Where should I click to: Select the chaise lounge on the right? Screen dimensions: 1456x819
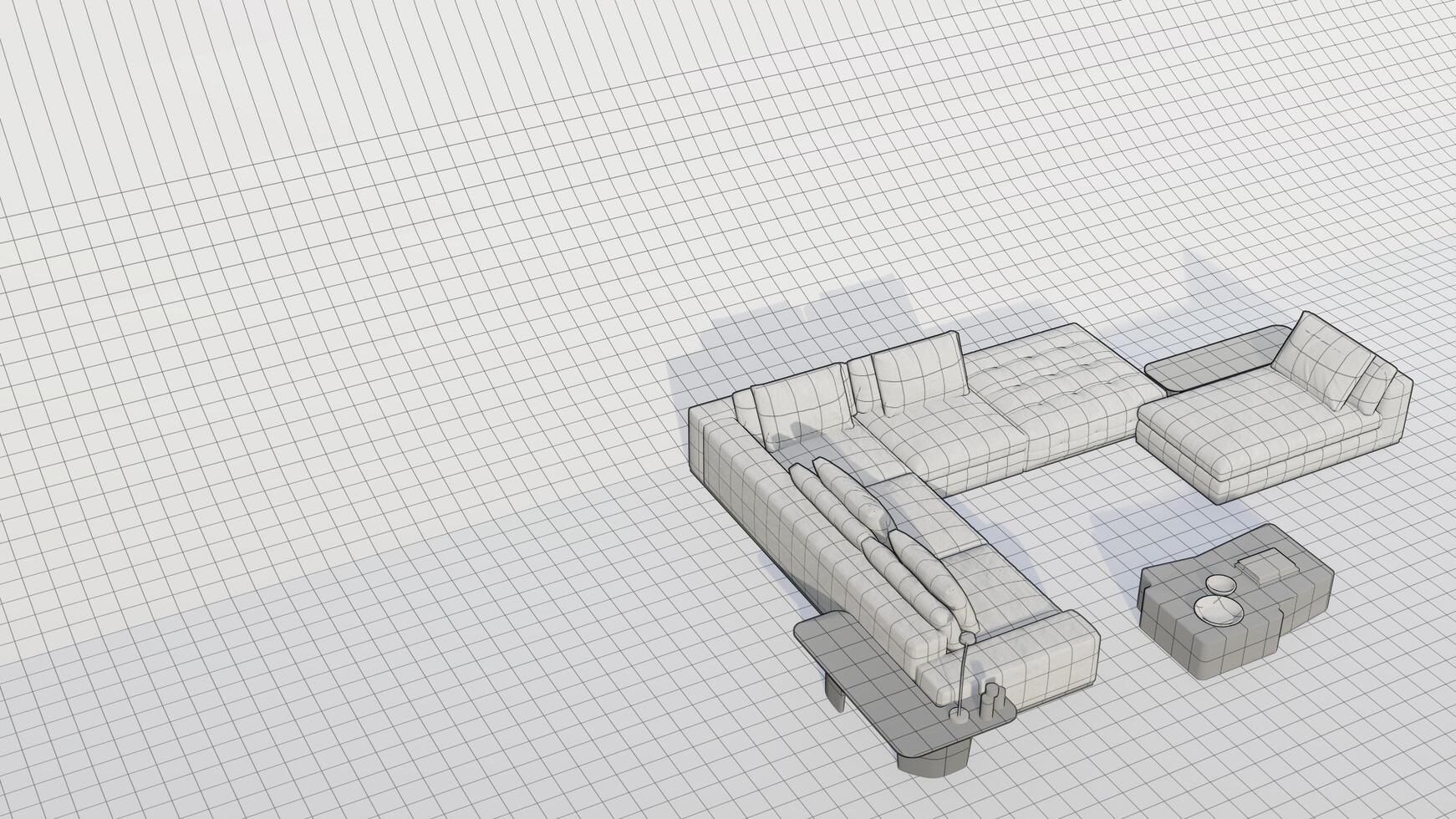click(x=1274, y=409)
